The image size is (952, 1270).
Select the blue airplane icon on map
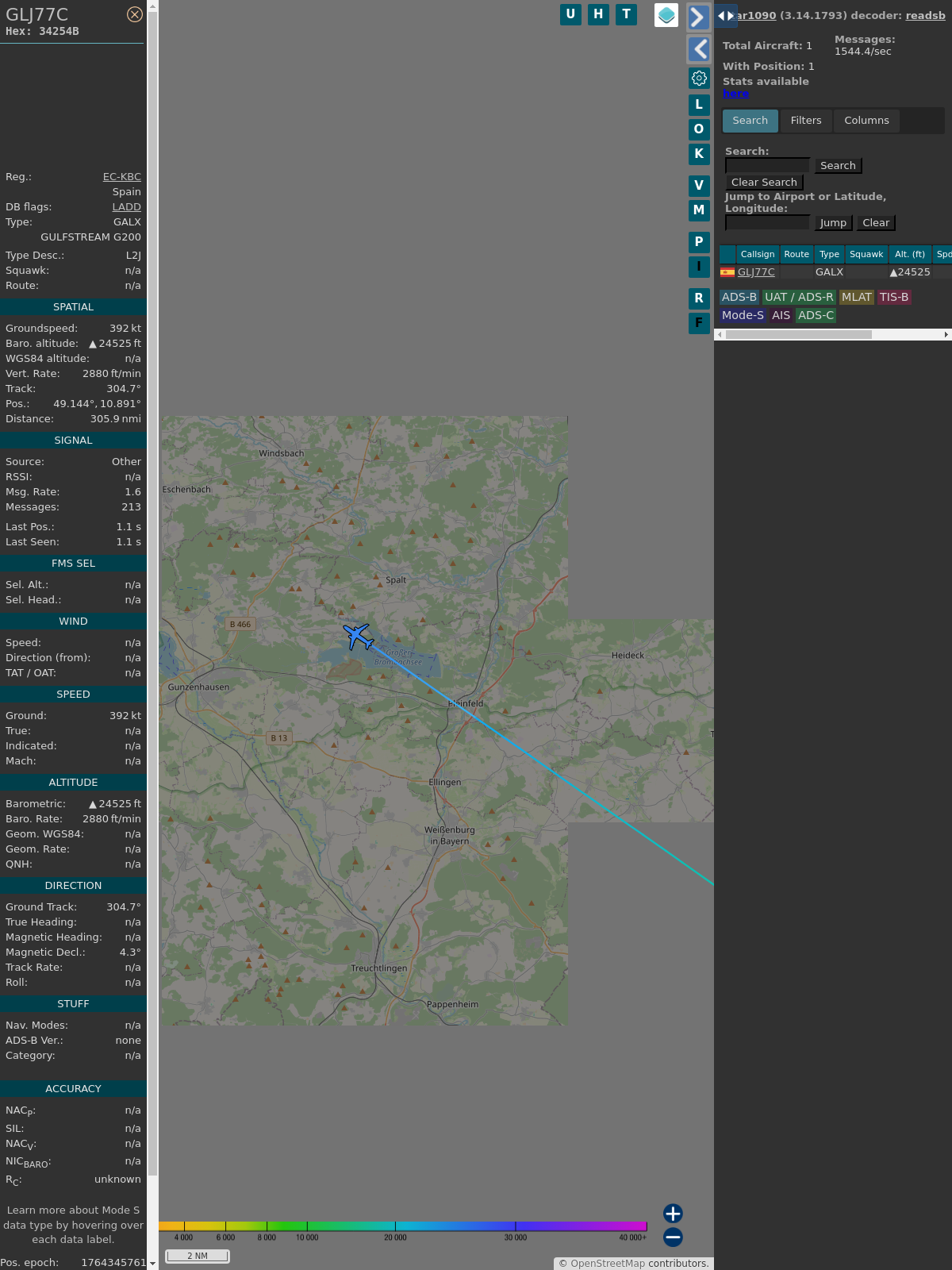point(359,637)
